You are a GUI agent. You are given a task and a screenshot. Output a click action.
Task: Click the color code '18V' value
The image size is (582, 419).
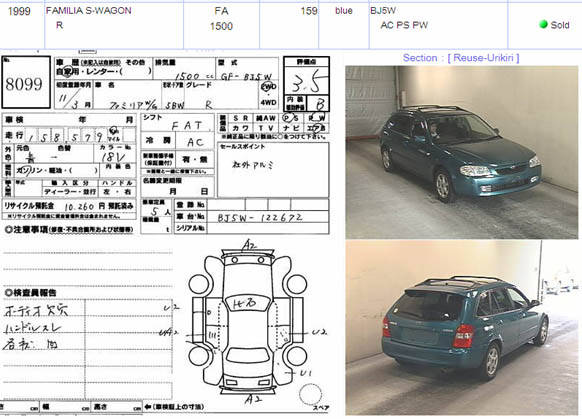(x=114, y=157)
